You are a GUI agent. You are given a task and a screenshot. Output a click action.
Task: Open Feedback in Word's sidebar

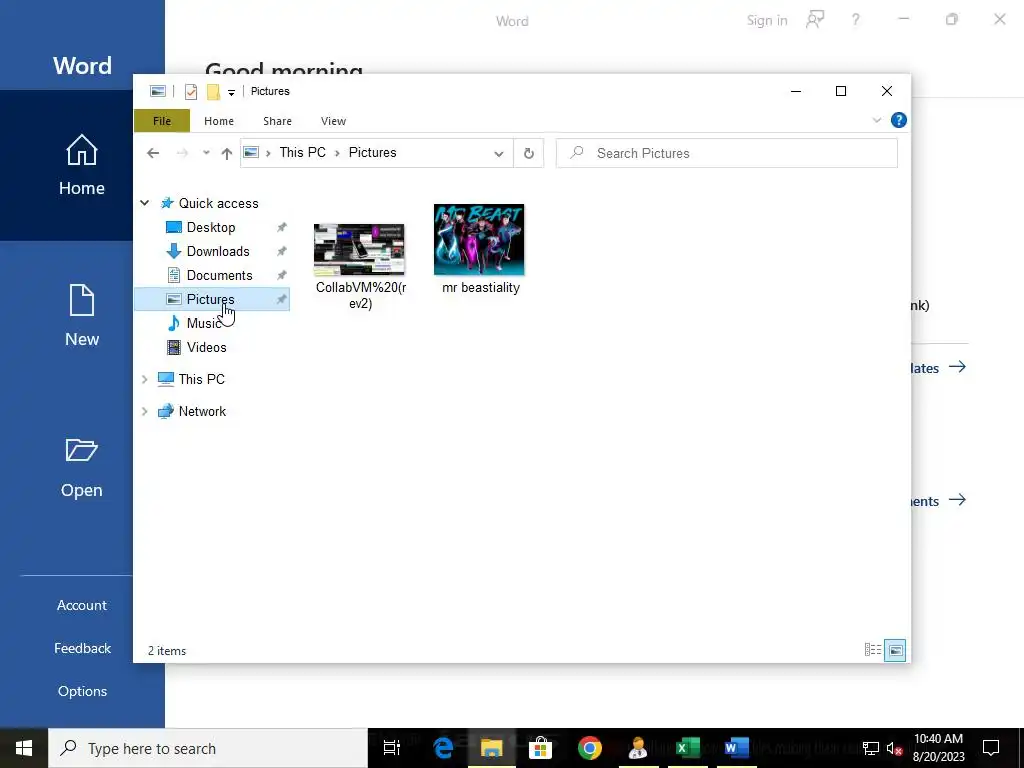coord(82,648)
